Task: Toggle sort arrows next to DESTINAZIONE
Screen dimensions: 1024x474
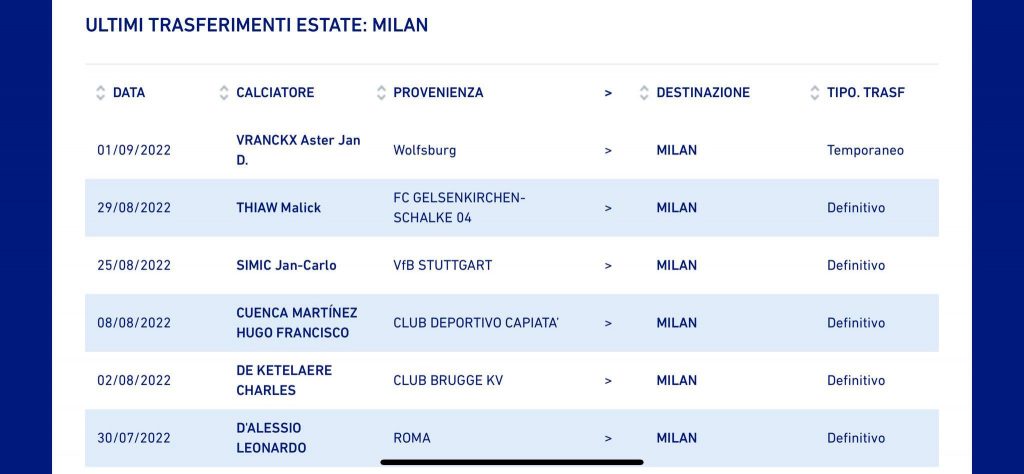Action: click(644, 93)
